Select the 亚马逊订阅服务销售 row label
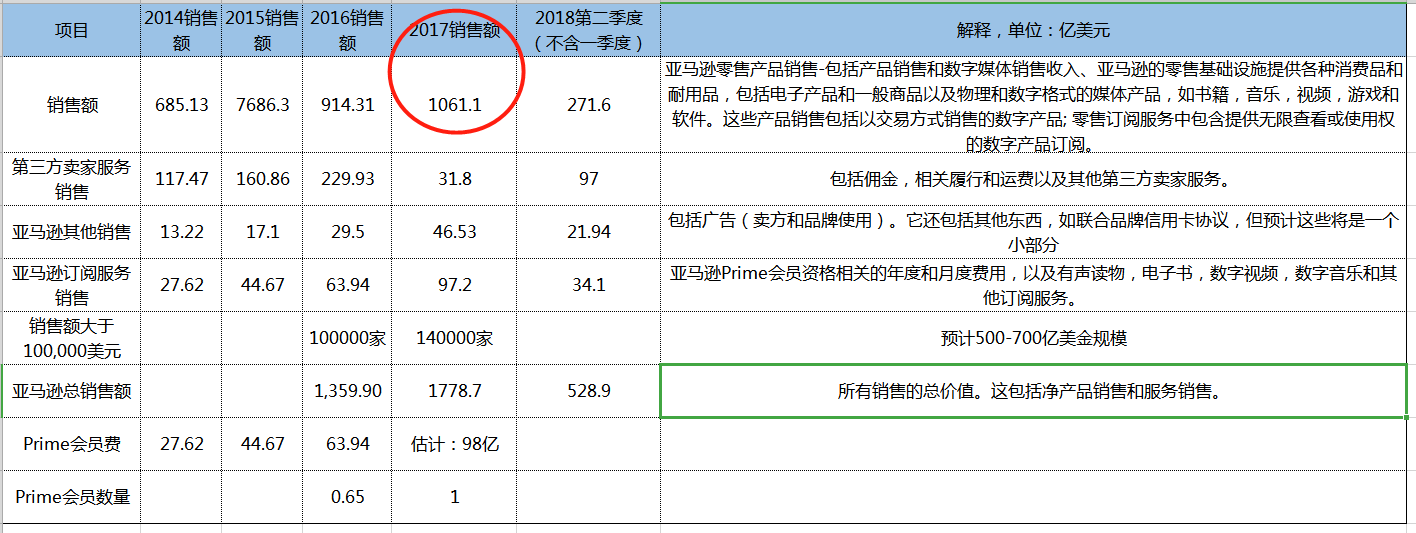Image resolution: width=1416 pixels, height=533 pixels. click(71, 285)
